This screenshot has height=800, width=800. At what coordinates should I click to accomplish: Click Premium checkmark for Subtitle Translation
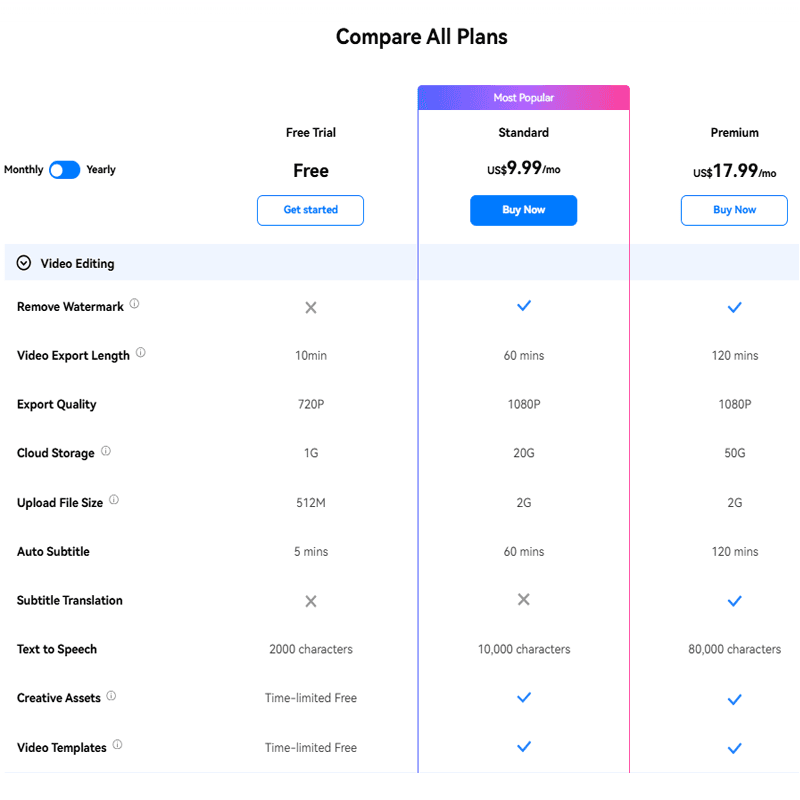[734, 601]
